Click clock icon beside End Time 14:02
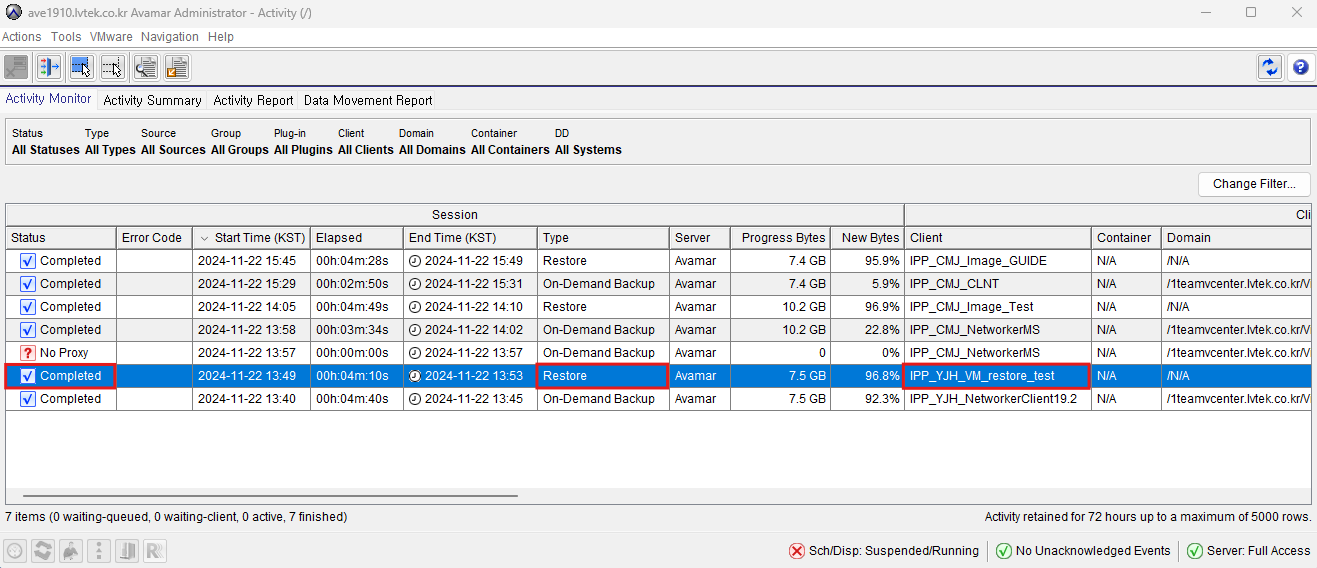The image size is (1317, 568). click(x=415, y=330)
